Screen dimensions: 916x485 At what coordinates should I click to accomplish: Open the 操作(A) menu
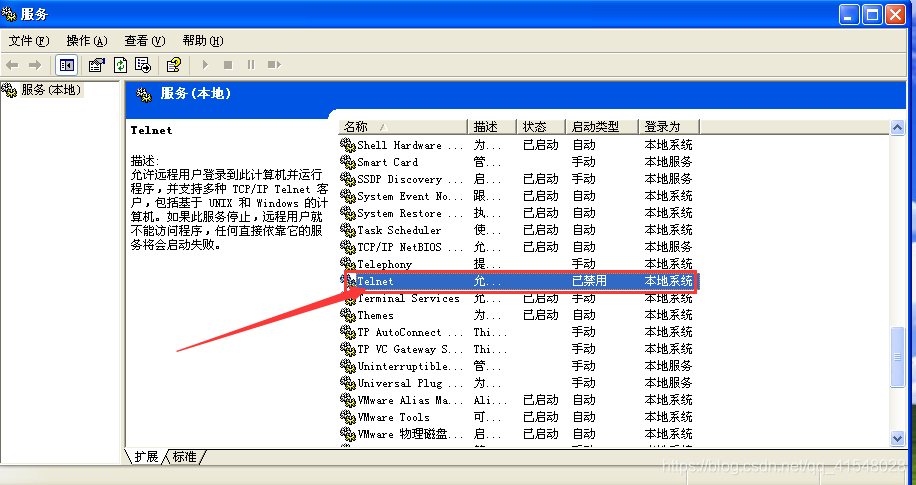(x=87, y=41)
